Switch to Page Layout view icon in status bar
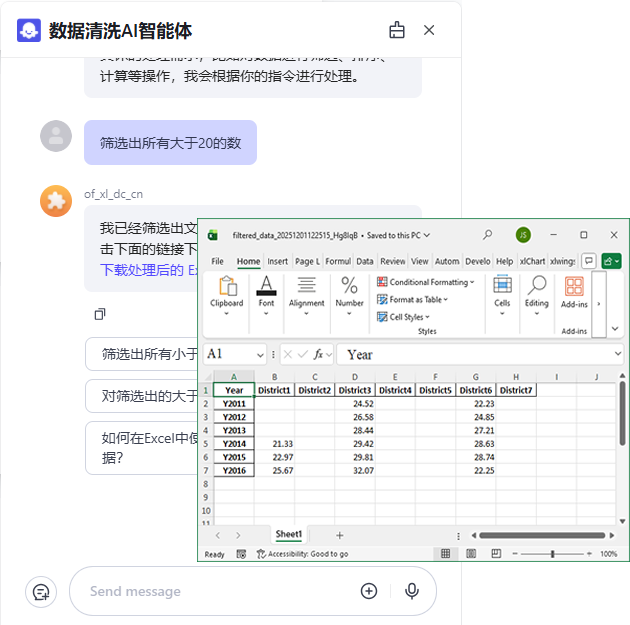Screen dimensions: 630x625 coord(471,554)
